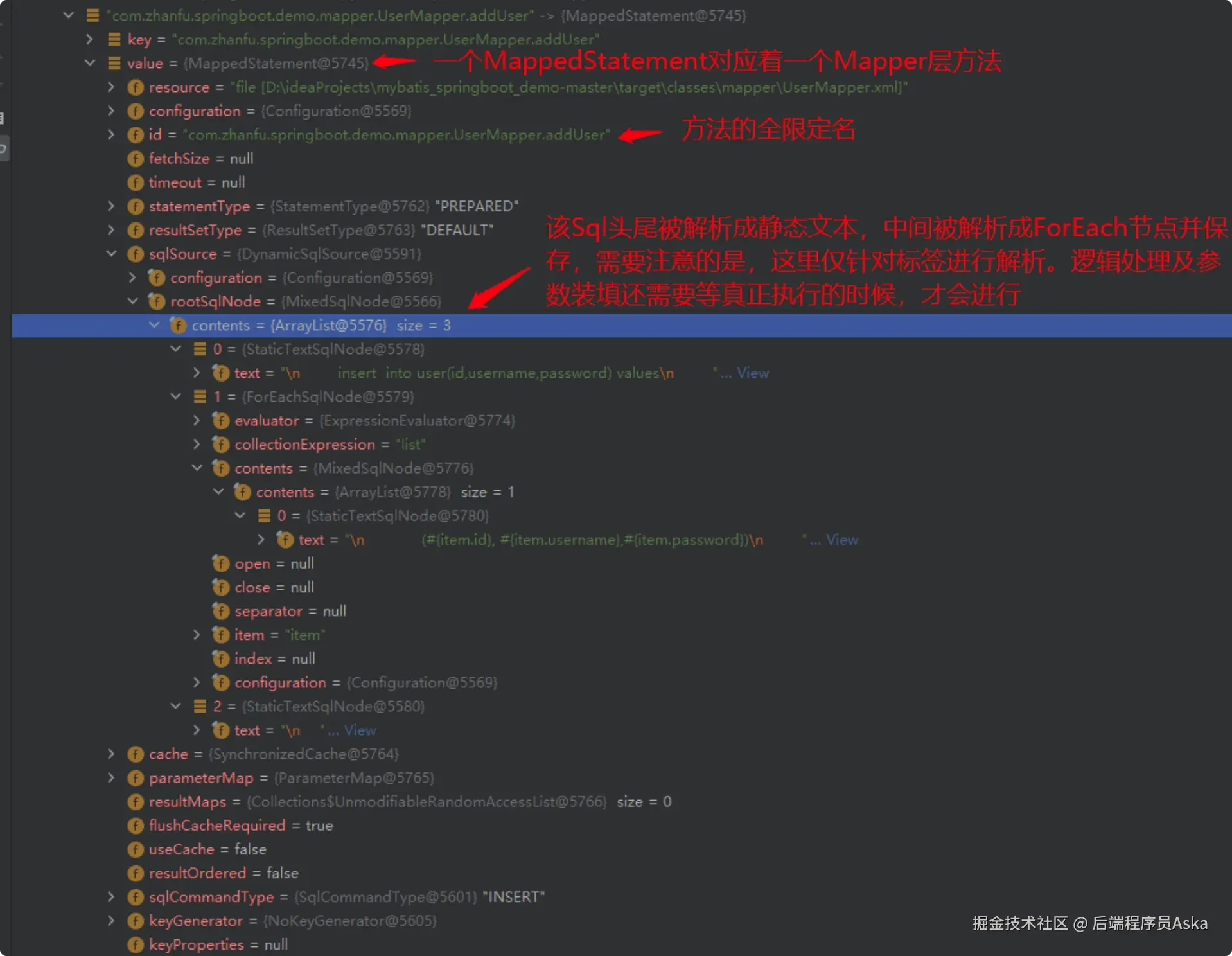Select the useCache = false row
The image size is (1232, 956).
point(621,849)
